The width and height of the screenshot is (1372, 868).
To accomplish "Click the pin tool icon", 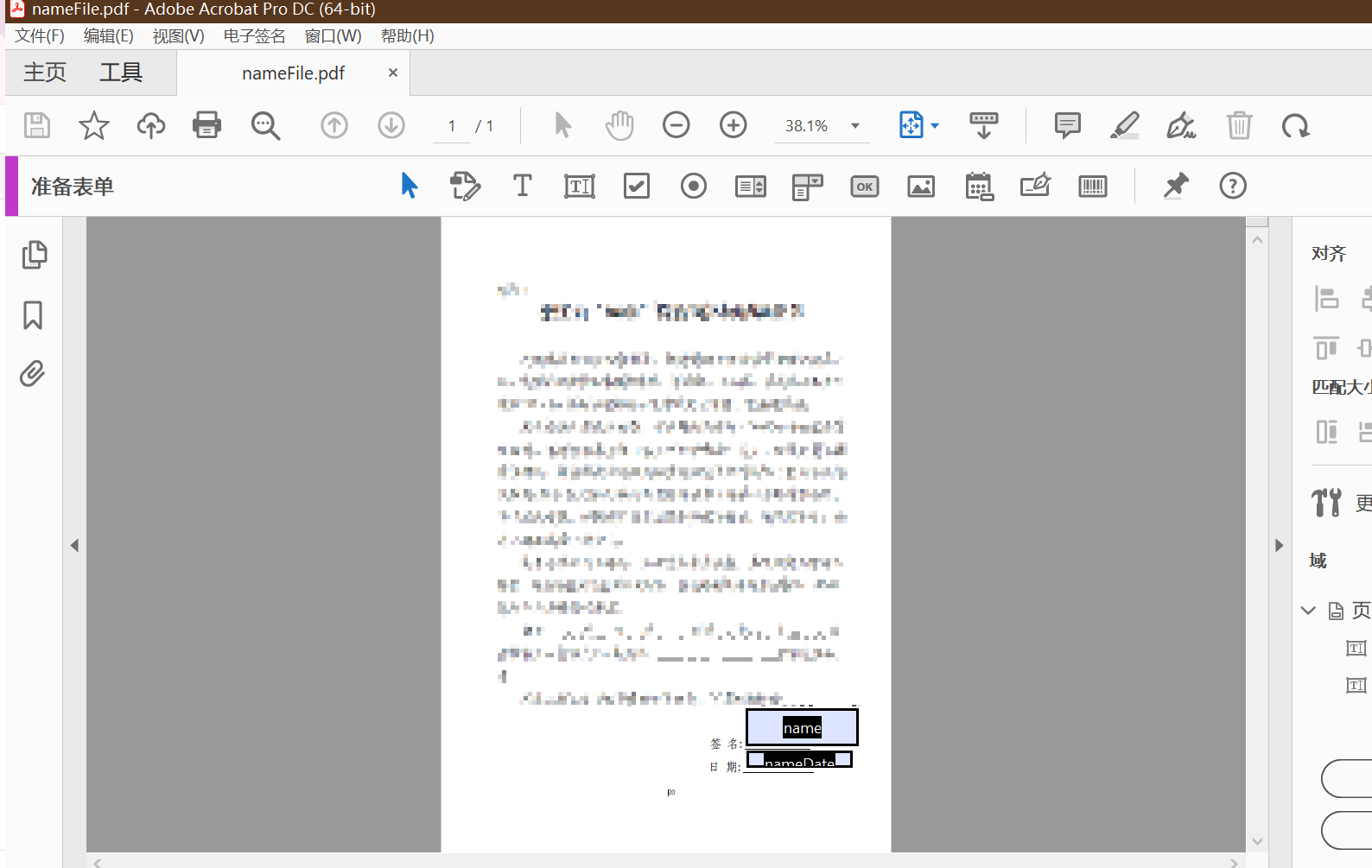I will (x=1176, y=186).
